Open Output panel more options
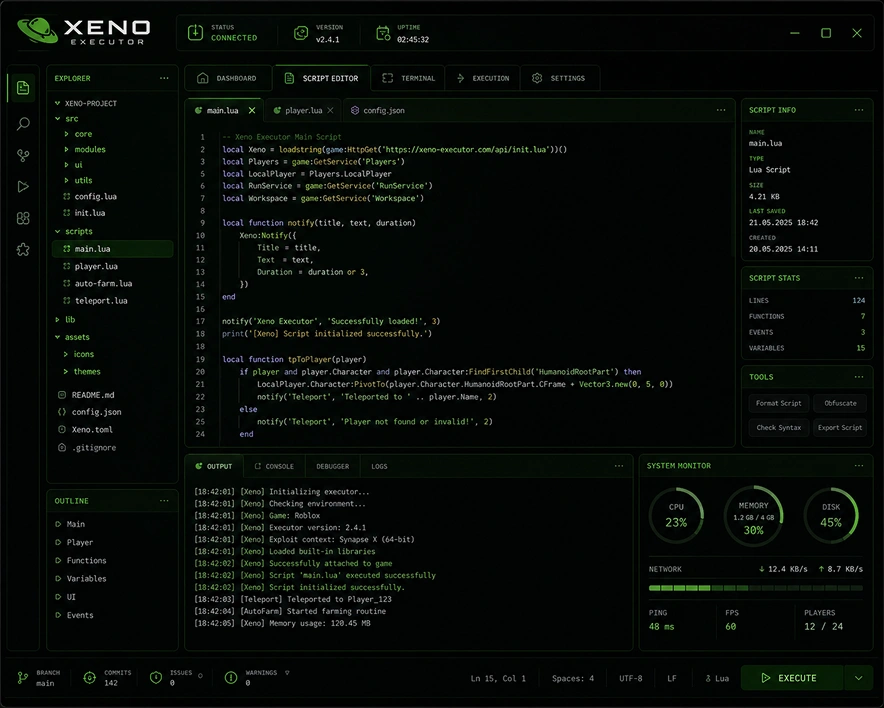 point(619,466)
